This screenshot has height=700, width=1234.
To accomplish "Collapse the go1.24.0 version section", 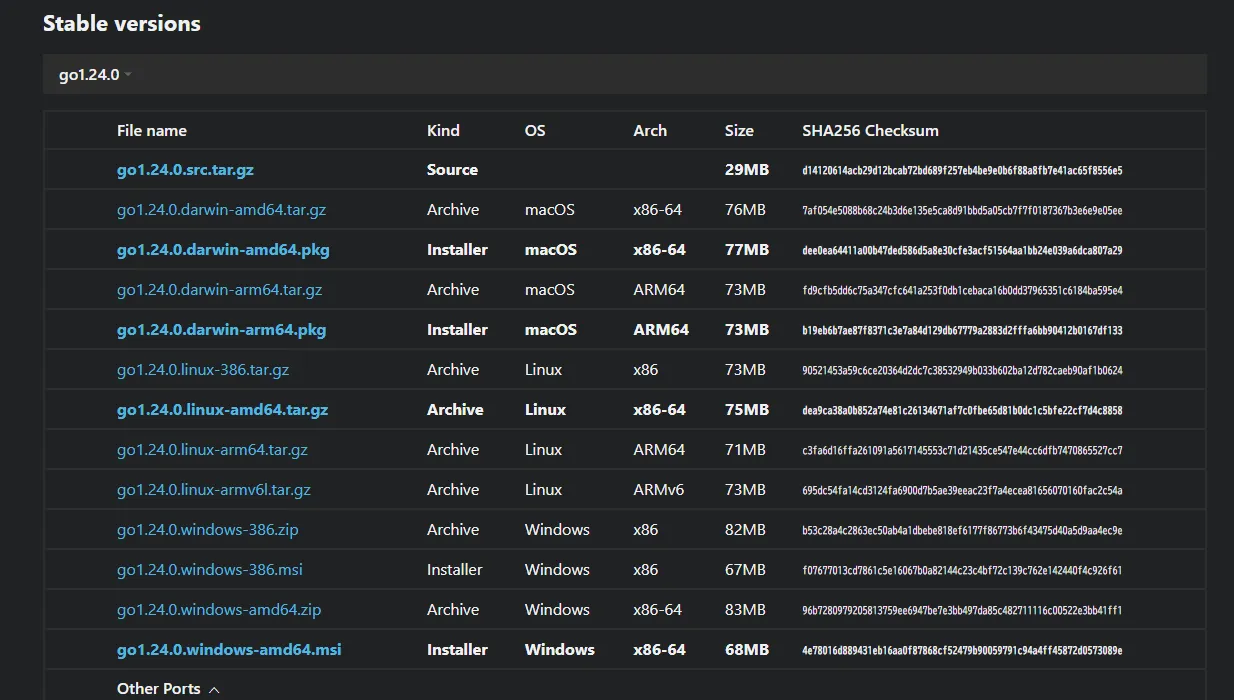I will pyautogui.click(x=89, y=75).
